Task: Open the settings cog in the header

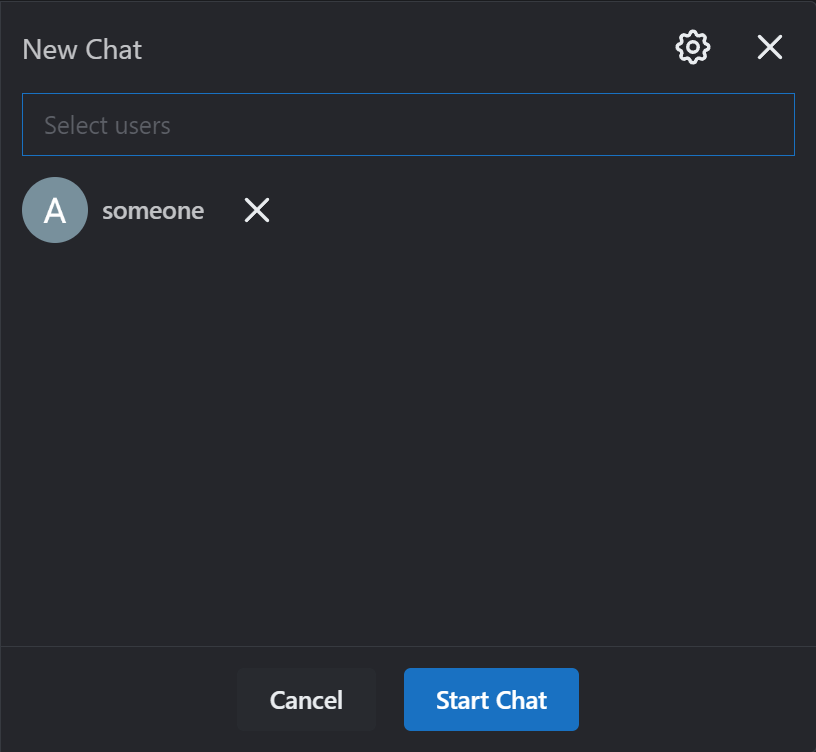Action: point(693,48)
